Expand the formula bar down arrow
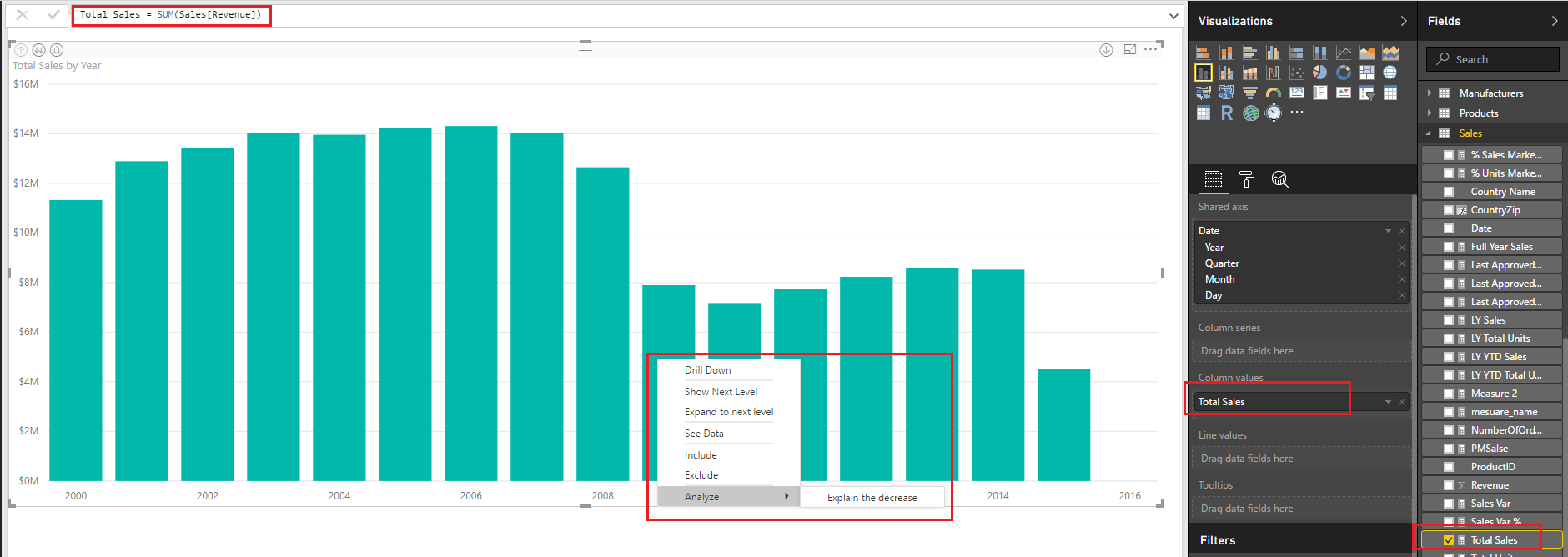The height and width of the screenshot is (557, 1568). [x=1173, y=16]
